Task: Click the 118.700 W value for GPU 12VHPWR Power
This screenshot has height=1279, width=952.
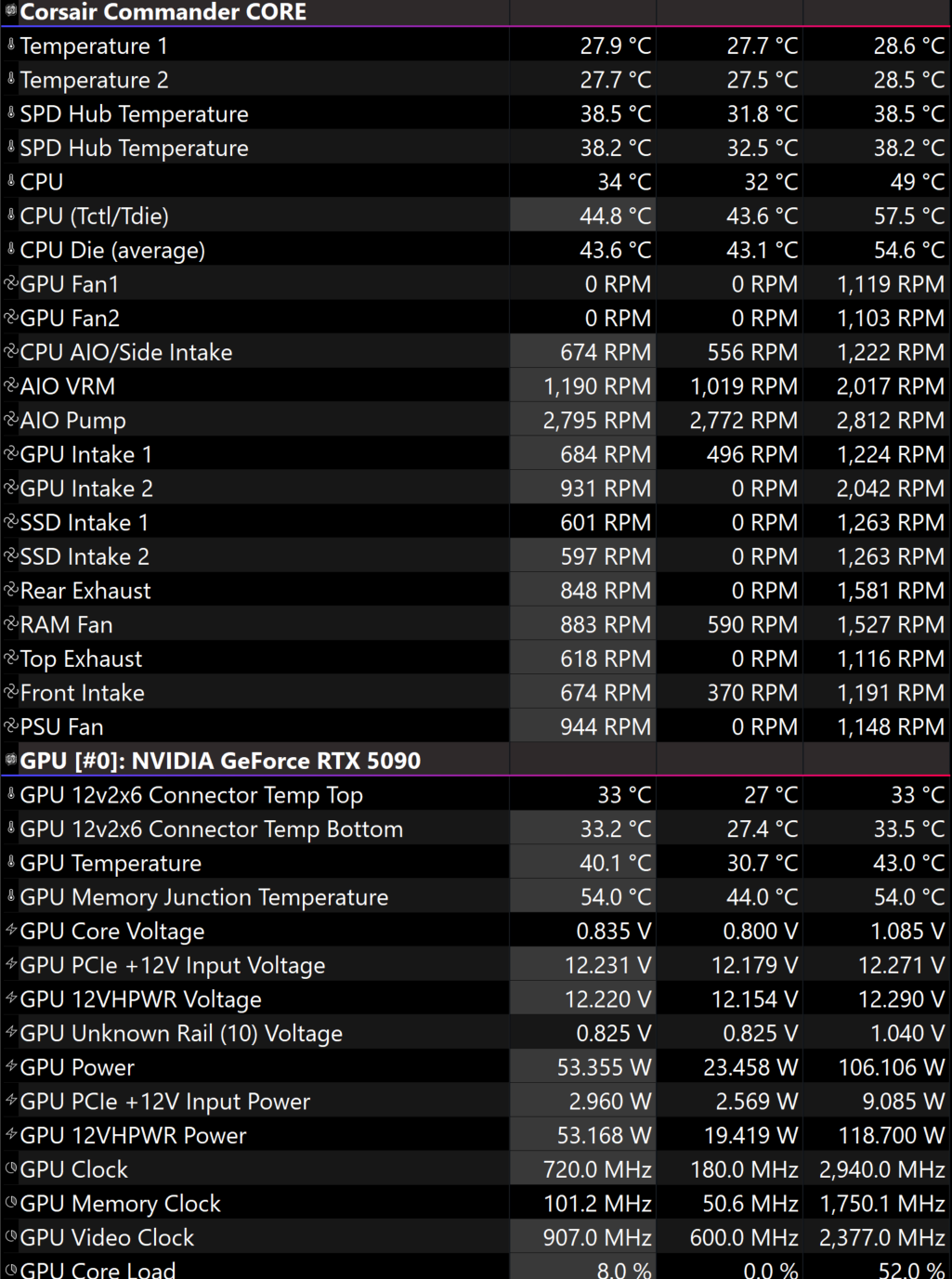Action: pyautogui.click(x=893, y=1136)
